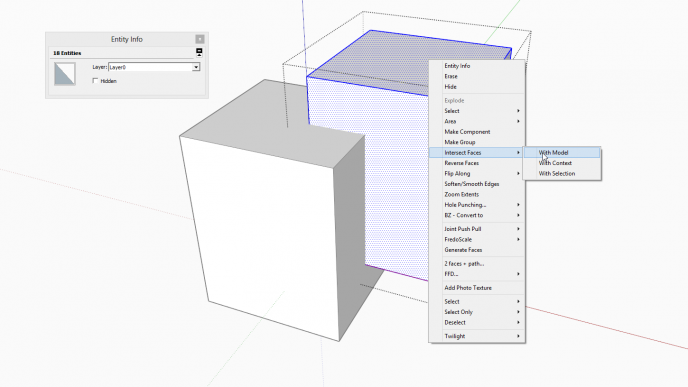Toggle Entity Info details expand icon
This screenshot has height=387, width=688.
199,53
